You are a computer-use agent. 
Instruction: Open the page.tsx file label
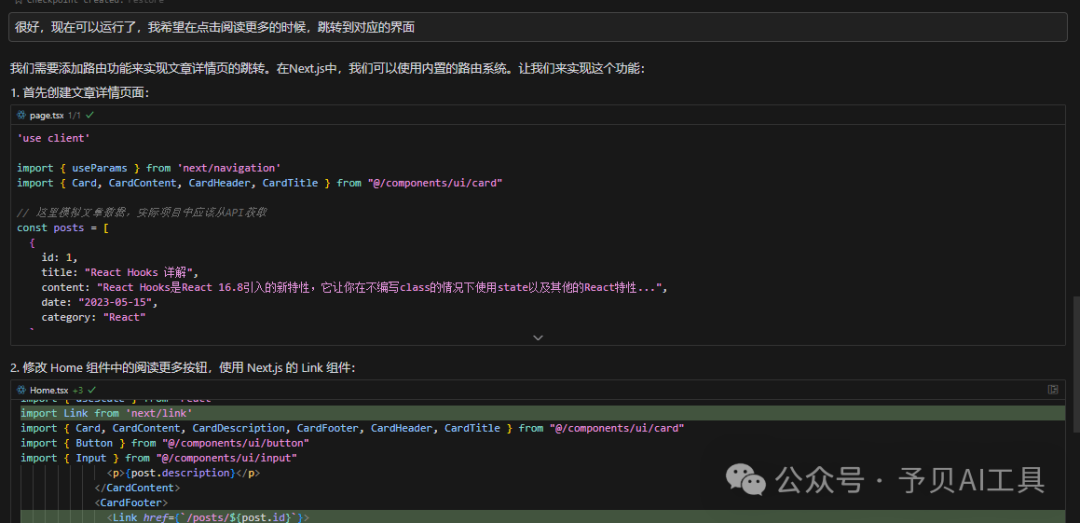pyautogui.click(x=46, y=115)
